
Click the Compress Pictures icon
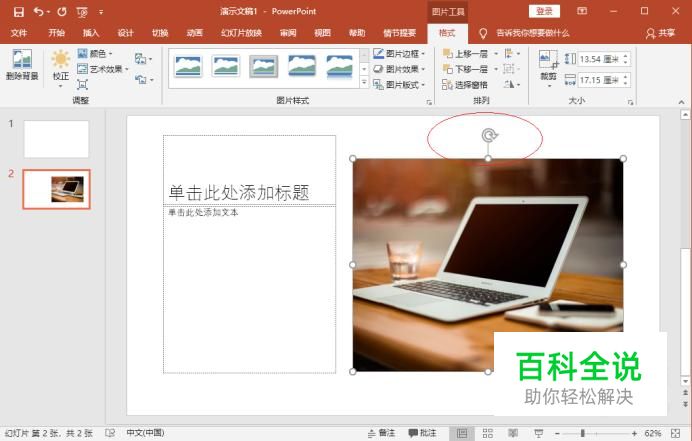82,84
